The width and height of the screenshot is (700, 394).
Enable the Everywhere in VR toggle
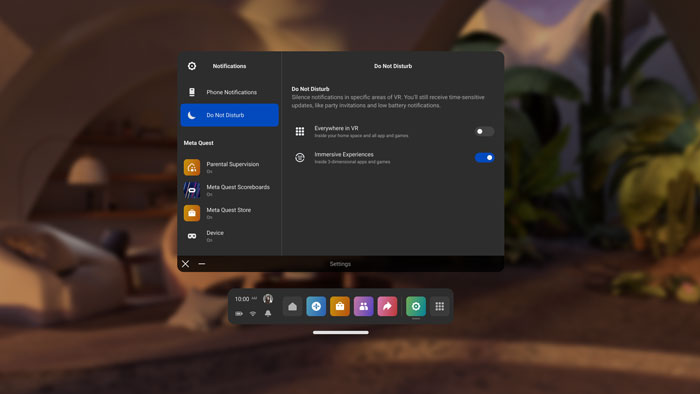click(x=484, y=131)
